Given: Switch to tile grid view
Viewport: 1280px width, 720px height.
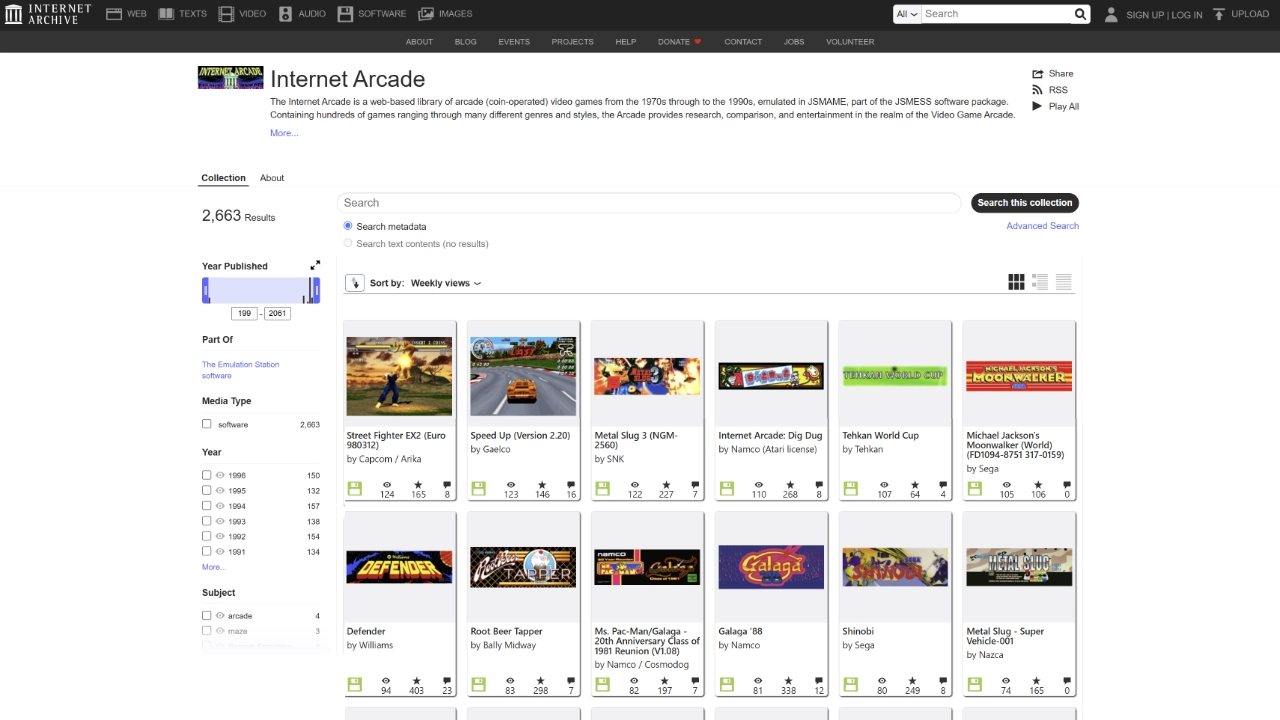Looking at the screenshot, I should [1016, 283].
